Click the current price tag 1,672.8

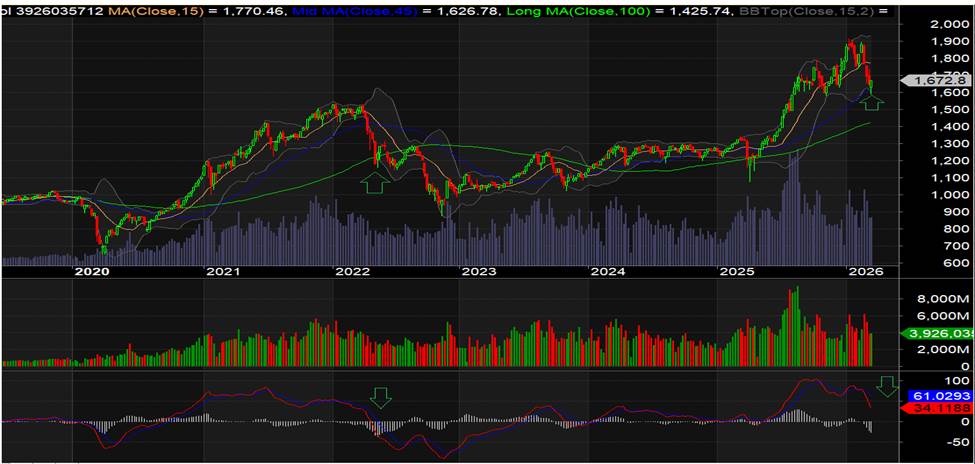(x=938, y=80)
